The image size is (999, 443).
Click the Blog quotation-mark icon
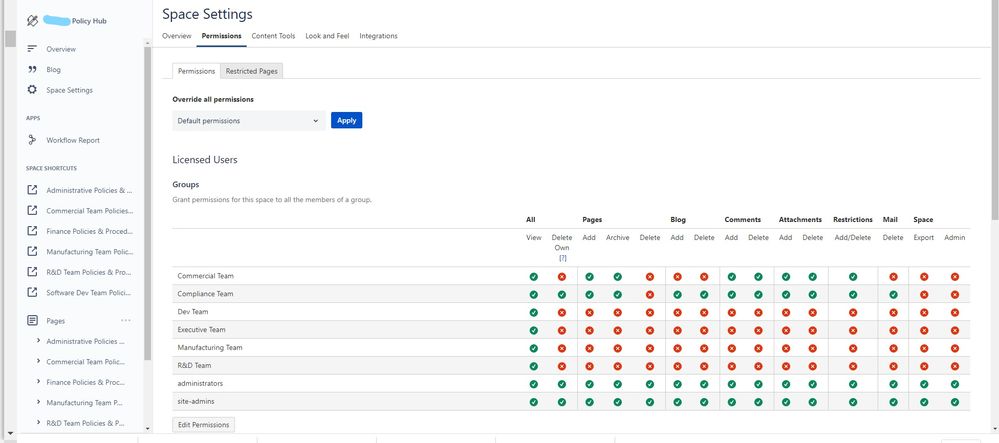click(32, 69)
